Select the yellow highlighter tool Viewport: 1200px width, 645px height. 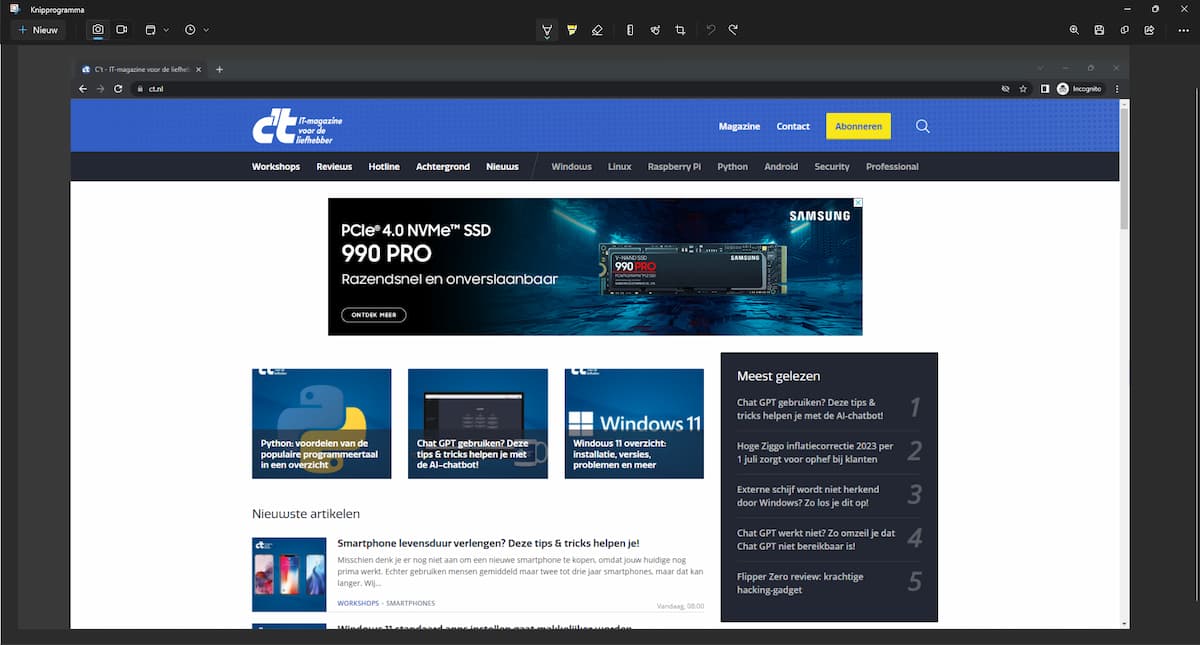[x=572, y=30]
